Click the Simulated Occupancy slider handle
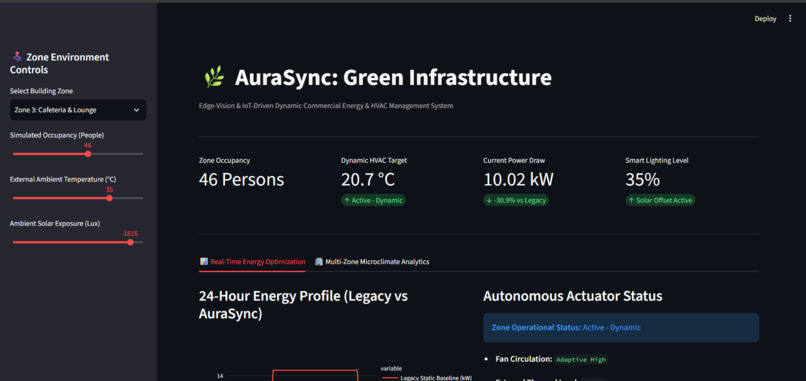This screenshot has width=806, height=381. click(88, 154)
